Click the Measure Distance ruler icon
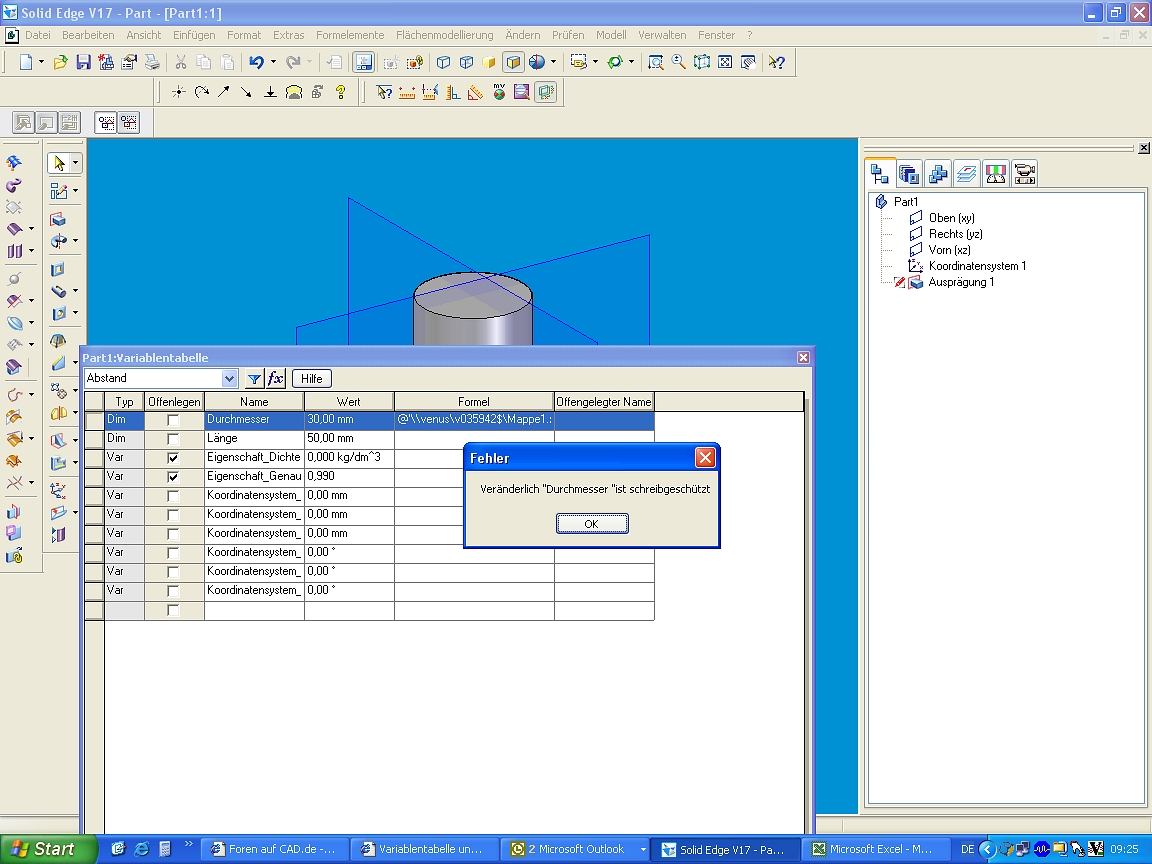 tap(407, 92)
